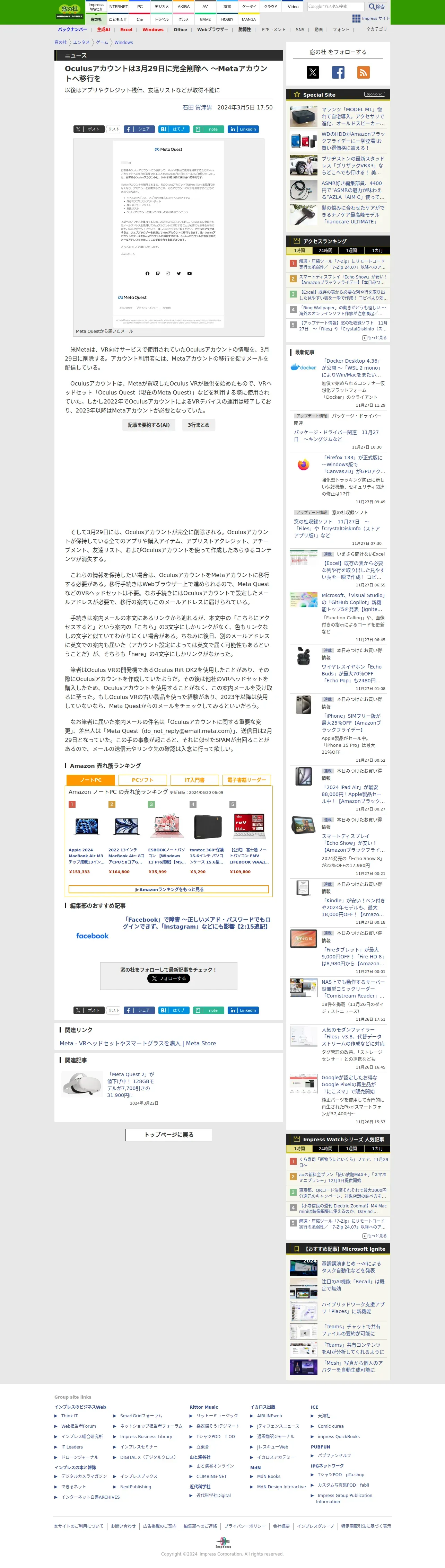This screenshot has height=1568, width=445.
Task: Click the Apple 2024 MacBook Air M3 product image
Action: (86, 826)
